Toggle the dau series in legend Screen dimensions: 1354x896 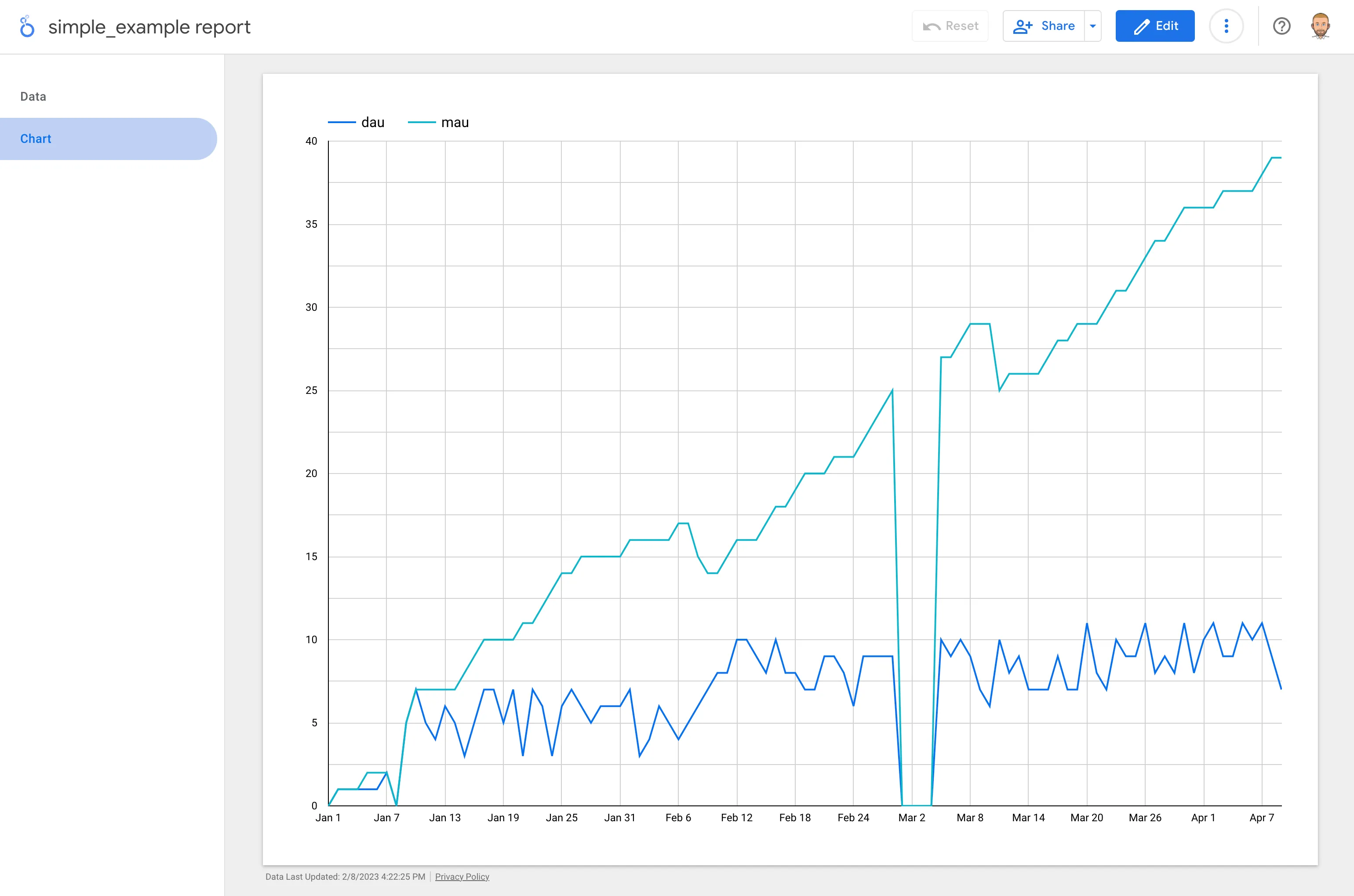click(372, 122)
